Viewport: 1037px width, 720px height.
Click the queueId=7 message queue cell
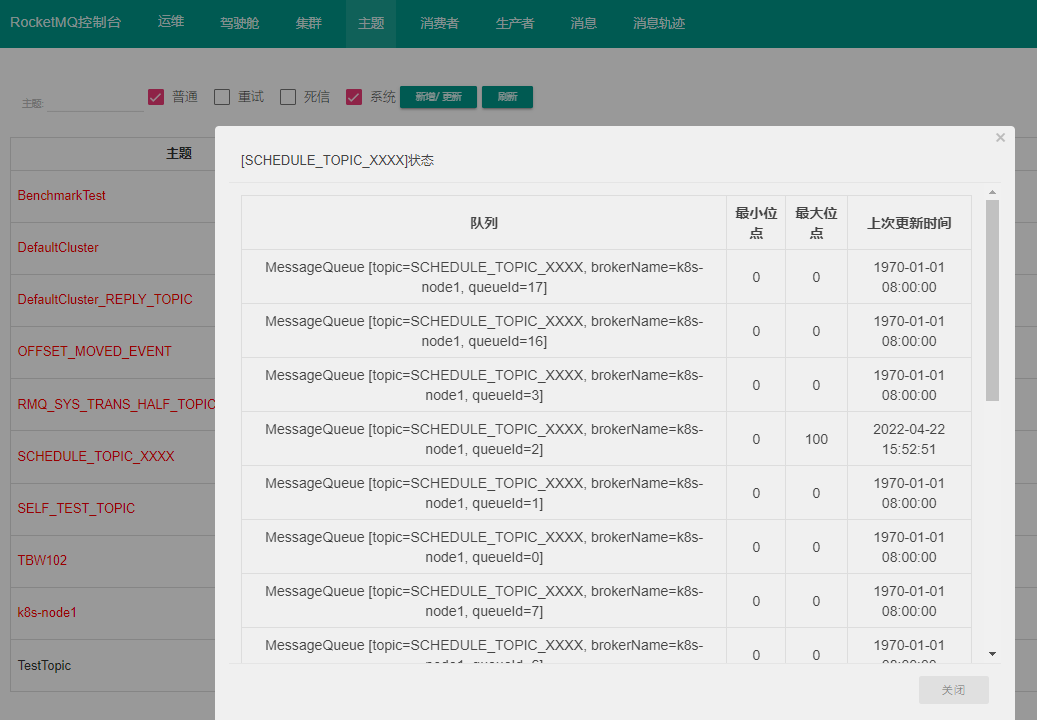coord(484,601)
